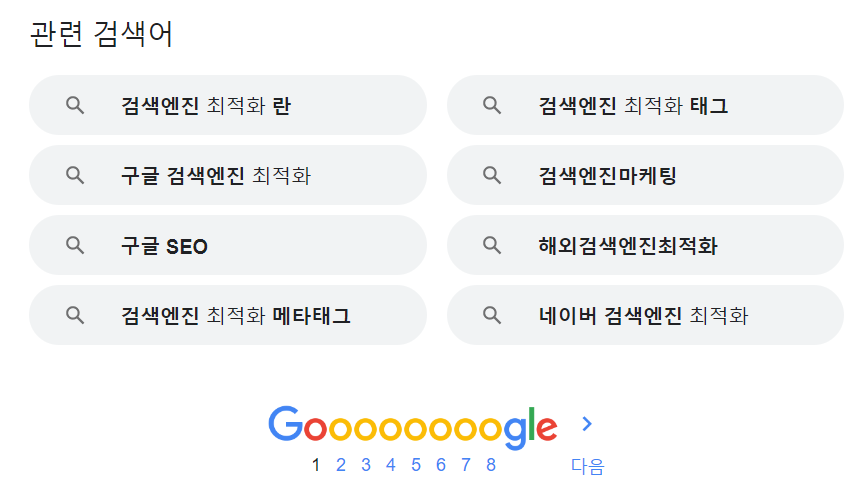Click magnifier icon next to 검색엔진마케팅
Viewport: 853px width, 491px height.
491,175
